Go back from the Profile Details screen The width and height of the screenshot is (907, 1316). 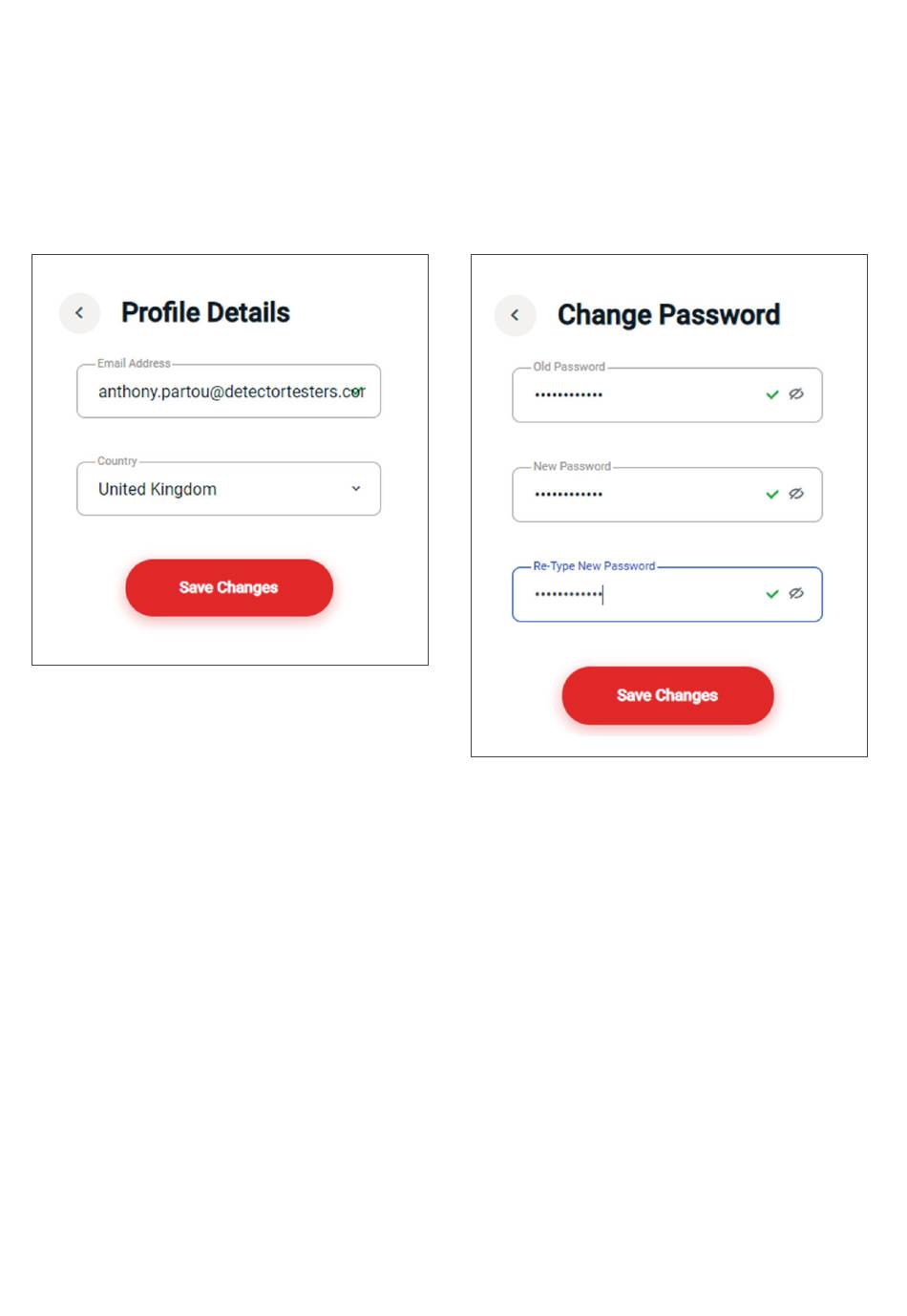click(79, 313)
